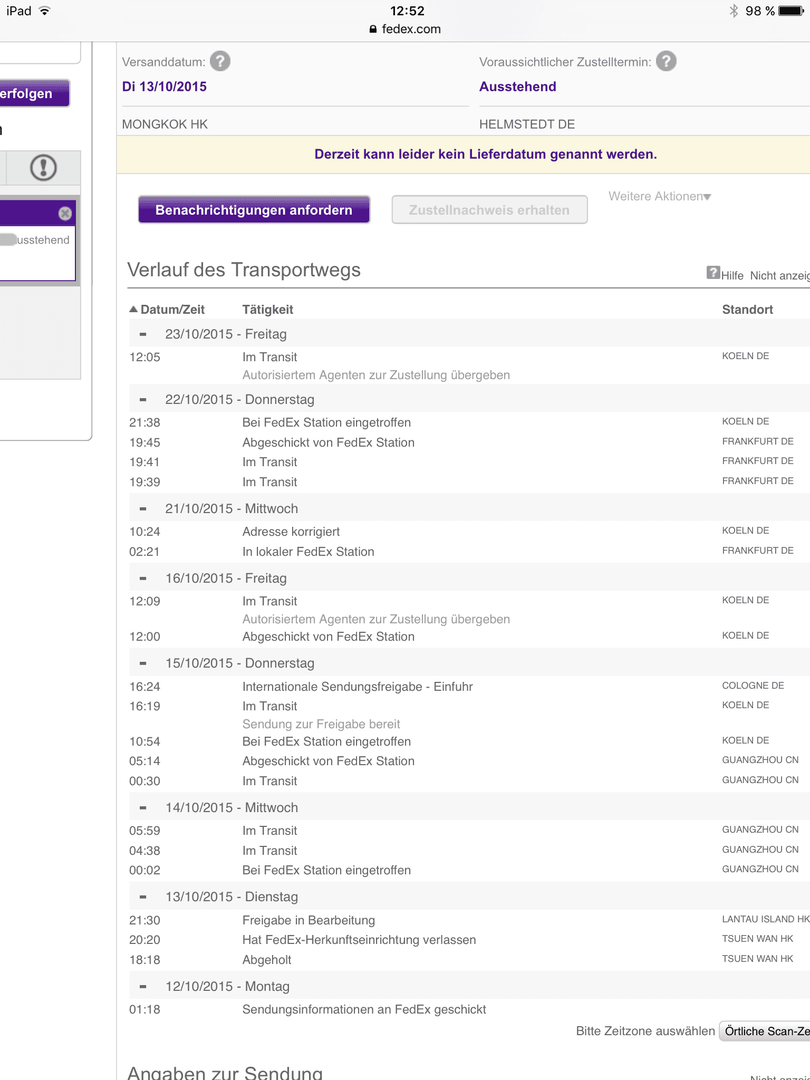
Task: Close the tracked shipment card
Action: [65, 214]
